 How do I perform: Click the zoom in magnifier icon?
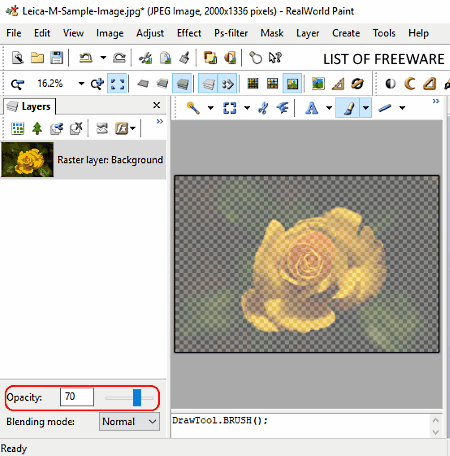[x=97, y=84]
